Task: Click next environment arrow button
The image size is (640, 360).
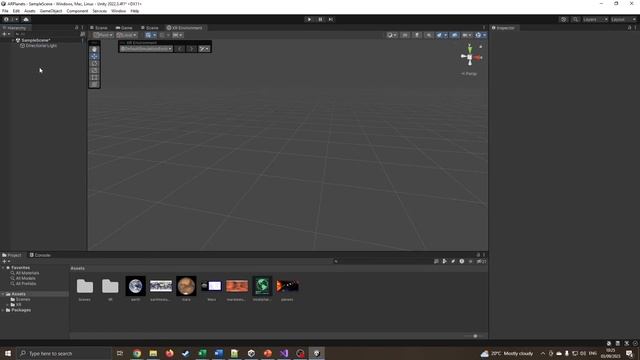Action: (x=191, y=49)
